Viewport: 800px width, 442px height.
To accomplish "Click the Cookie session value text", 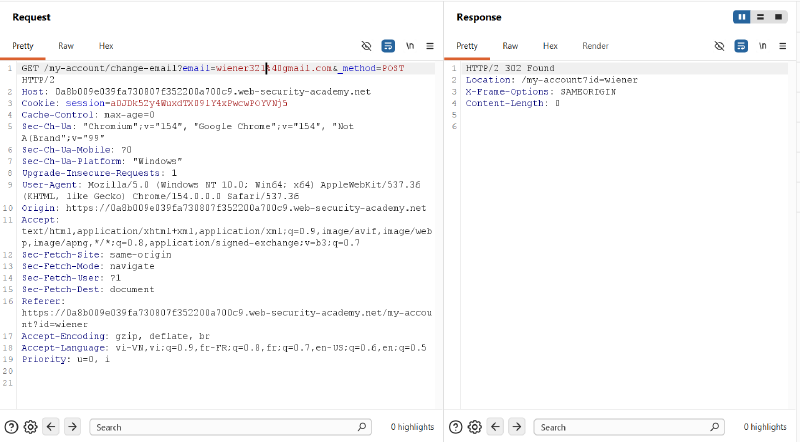I will tap(199, 103).
